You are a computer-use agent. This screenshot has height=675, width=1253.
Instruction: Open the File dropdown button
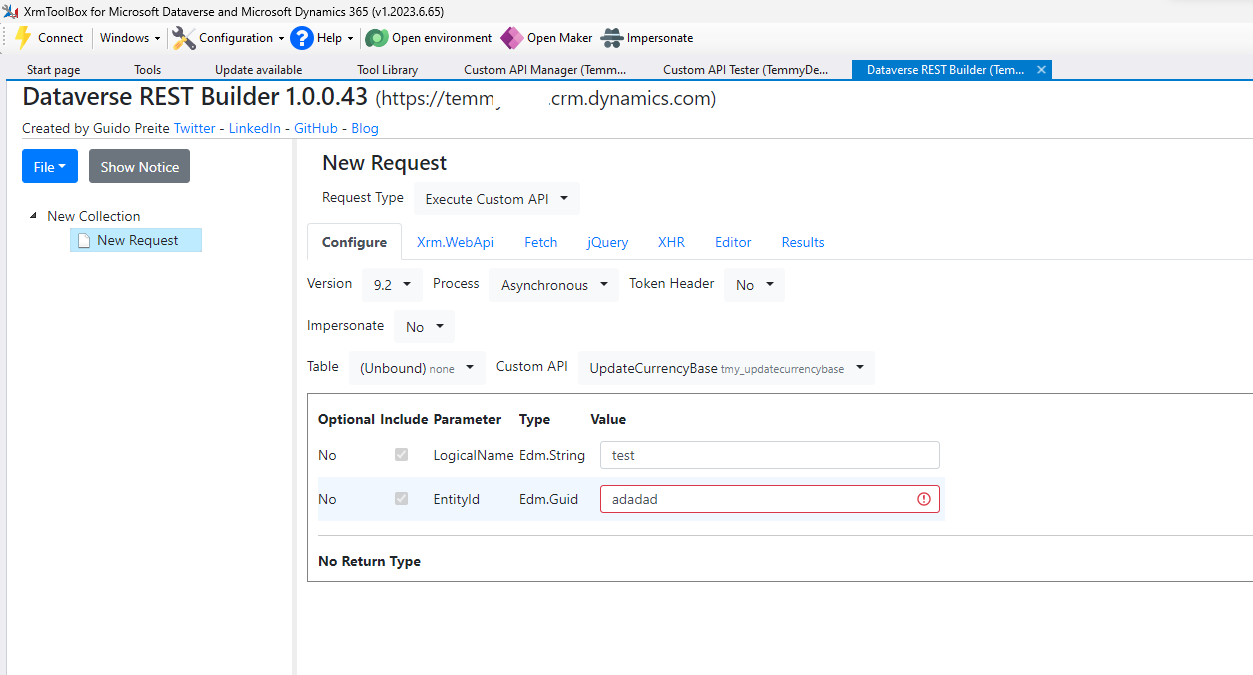[x=50, y=167]
